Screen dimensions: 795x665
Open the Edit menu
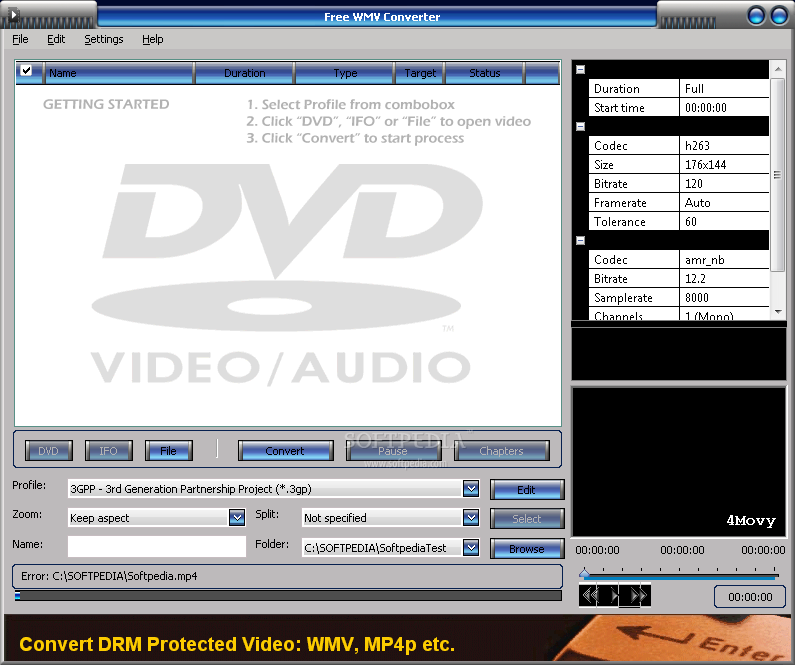(56, 39)
